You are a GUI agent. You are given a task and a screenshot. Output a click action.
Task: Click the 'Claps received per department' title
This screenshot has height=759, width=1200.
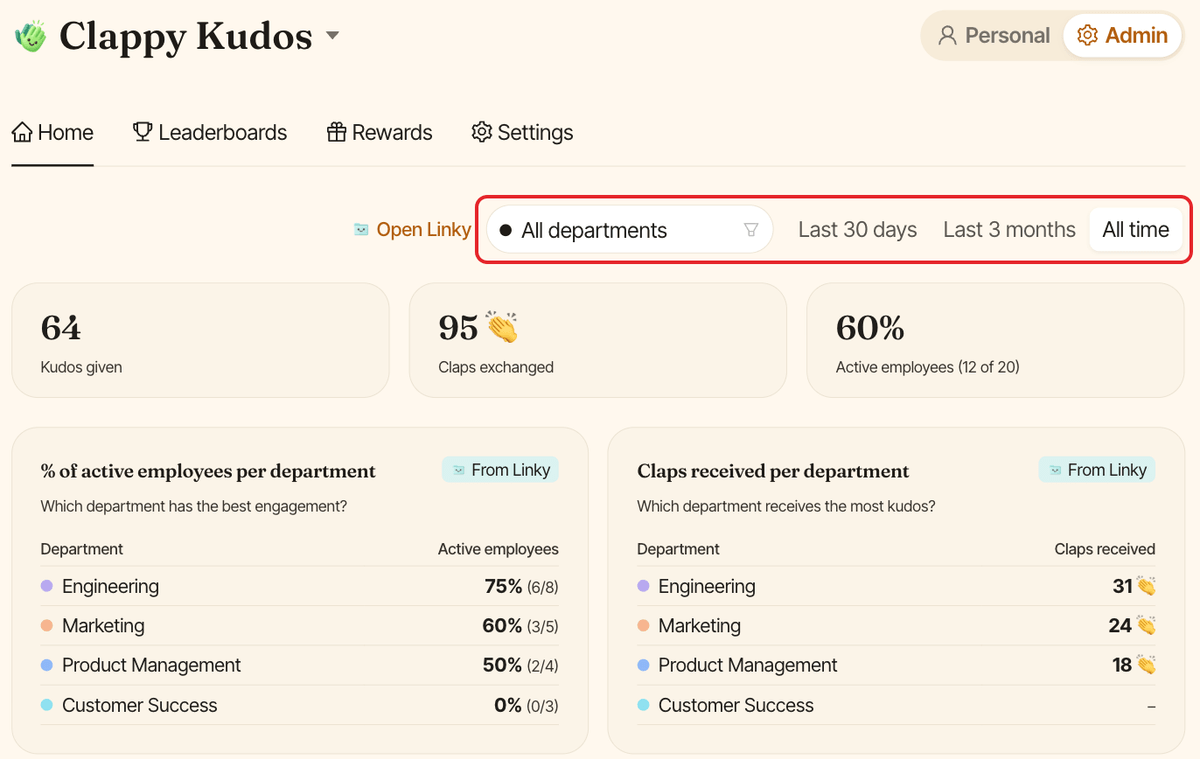pyautogui.click(x=773, y=471)
